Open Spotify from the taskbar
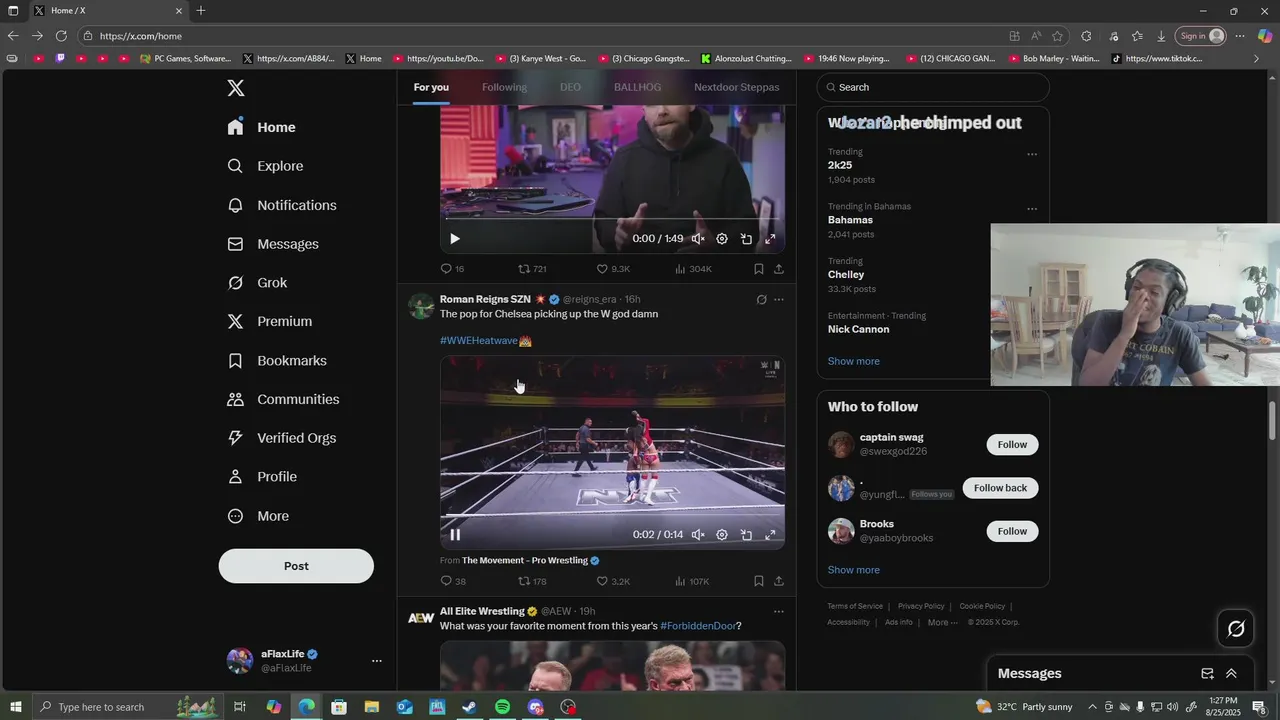Viewport: 1280px width, 720px height. point(503,707)
